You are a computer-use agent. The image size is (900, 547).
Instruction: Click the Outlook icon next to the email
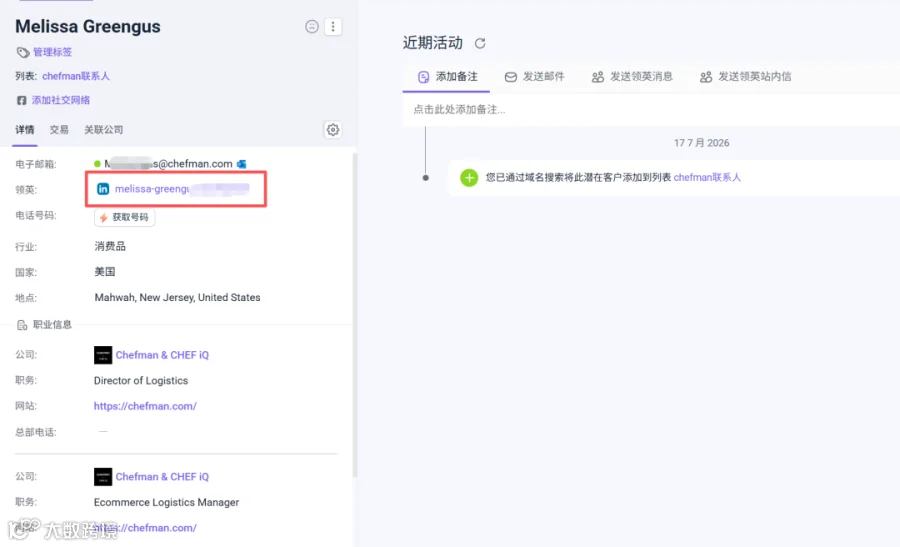pyautogui.click(x=242, y=164)
